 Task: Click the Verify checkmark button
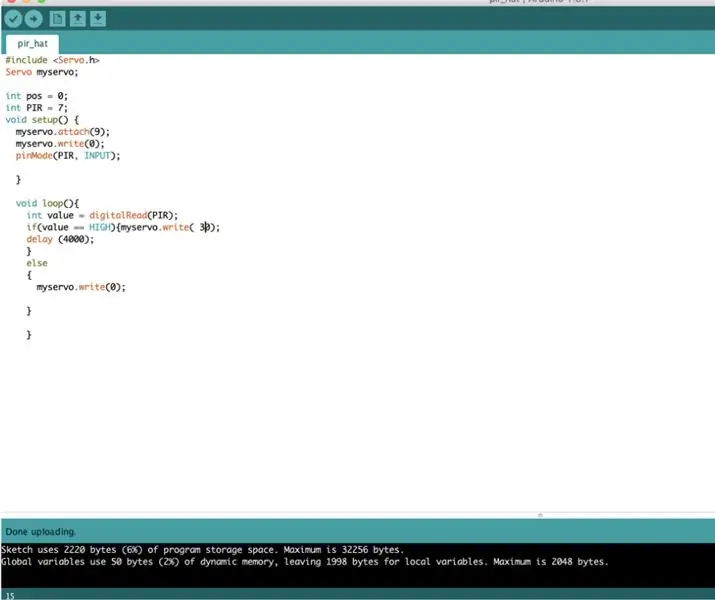tap(13, 19)
